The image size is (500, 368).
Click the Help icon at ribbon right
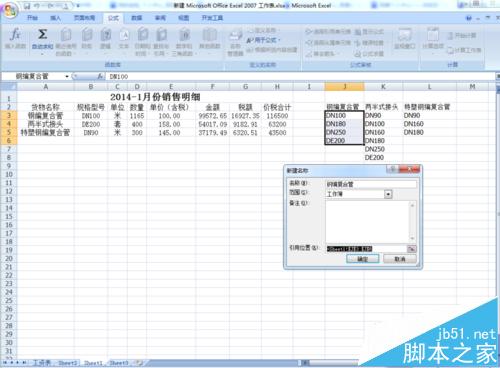click(469, 18)
